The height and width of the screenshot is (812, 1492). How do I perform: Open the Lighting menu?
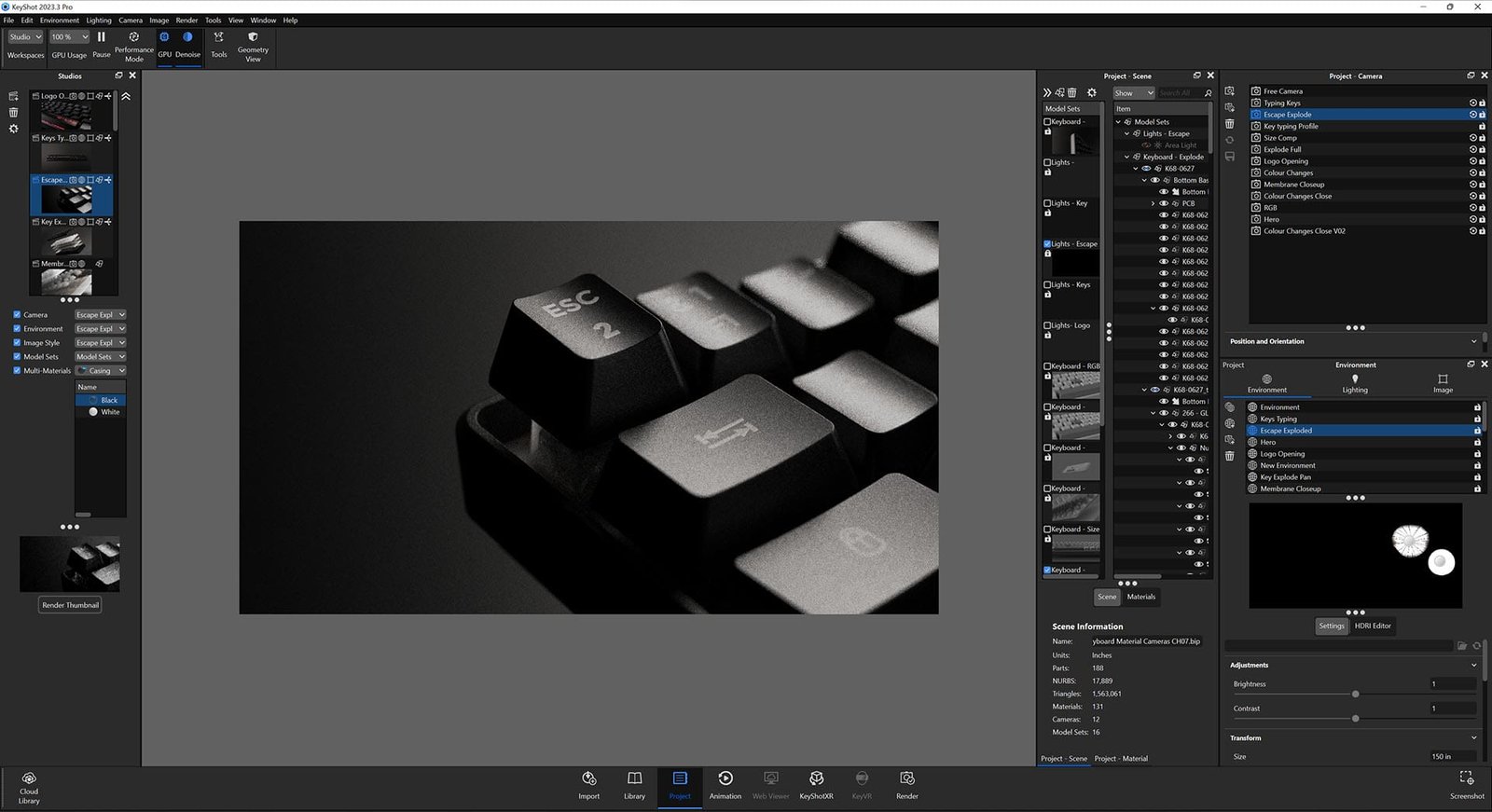(x=99, y=21)
